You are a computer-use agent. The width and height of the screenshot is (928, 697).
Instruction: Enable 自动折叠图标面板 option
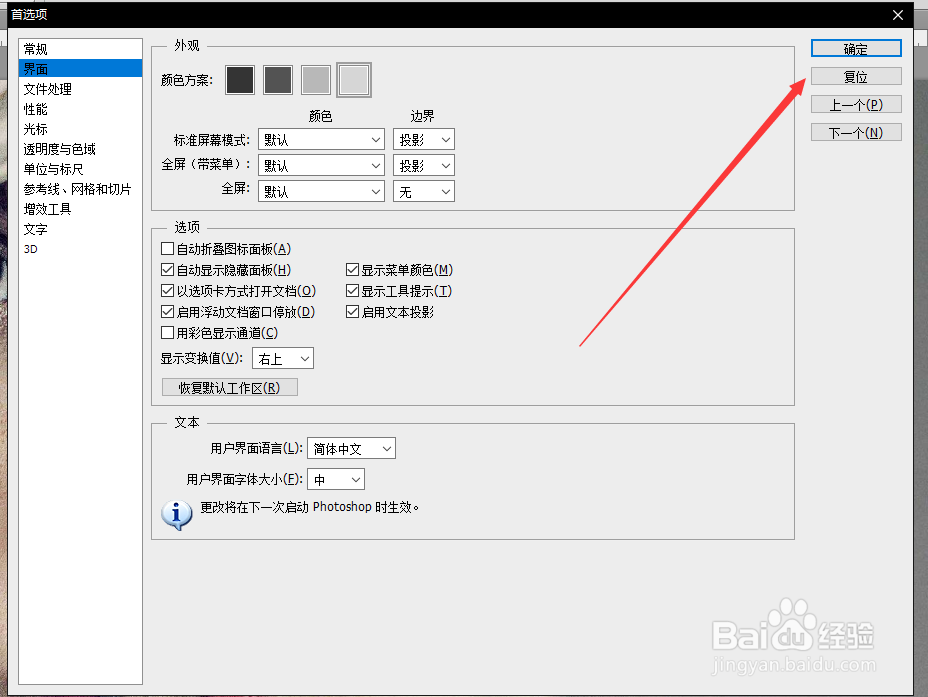click(168, 248)
